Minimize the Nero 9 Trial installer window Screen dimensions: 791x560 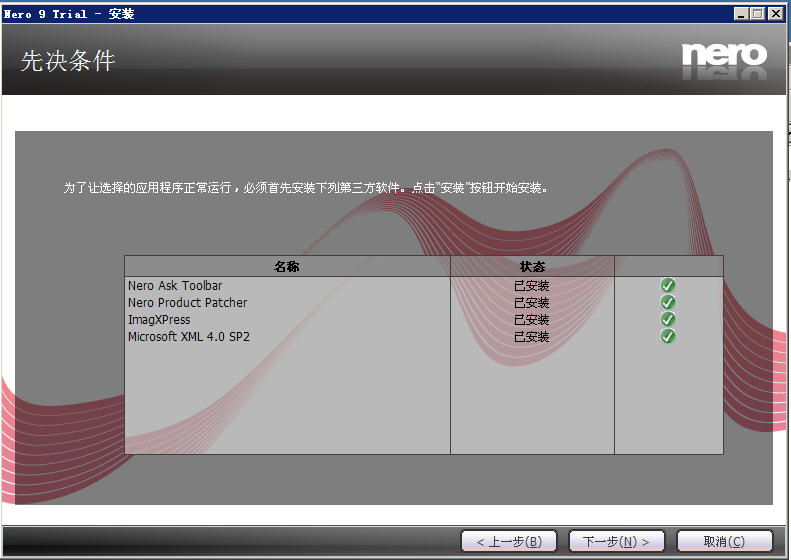[x=741, y=14]
